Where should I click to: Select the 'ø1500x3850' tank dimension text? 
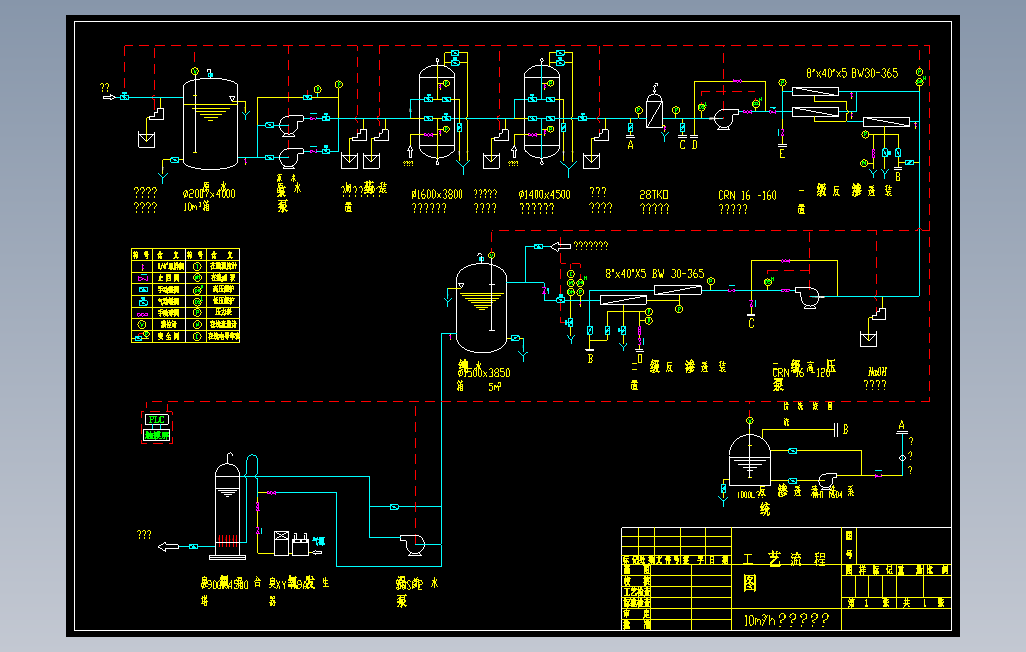tap(484, 372)
